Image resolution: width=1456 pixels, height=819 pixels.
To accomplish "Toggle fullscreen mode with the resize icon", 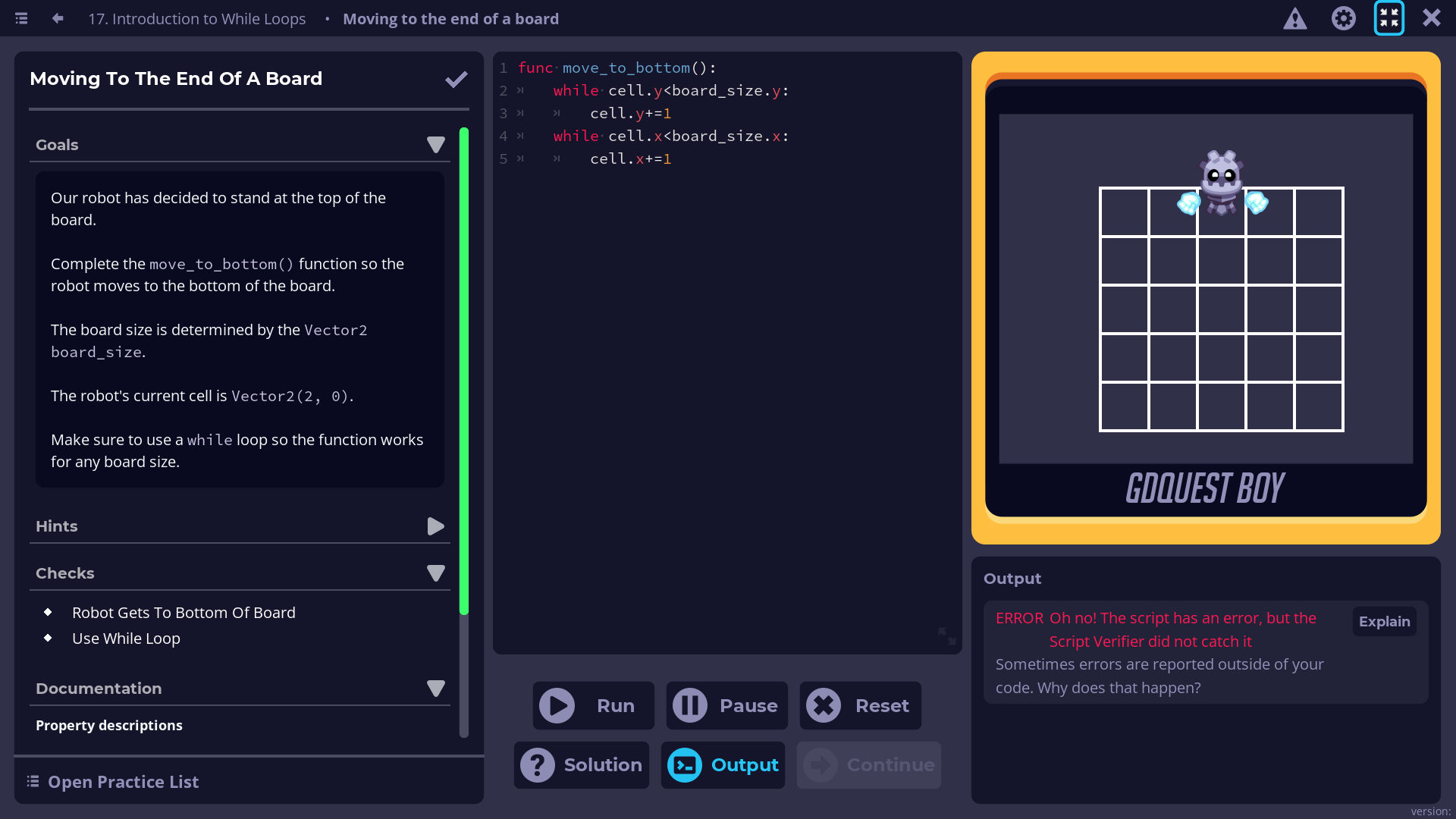I will tap(1389, 18).
